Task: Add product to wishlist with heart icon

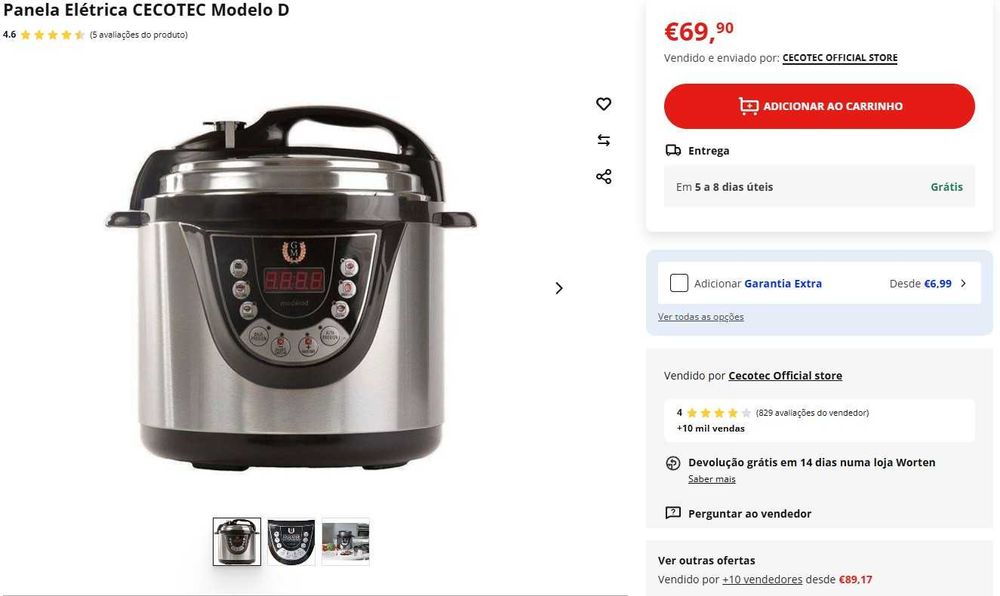Action: coord(603,103)
